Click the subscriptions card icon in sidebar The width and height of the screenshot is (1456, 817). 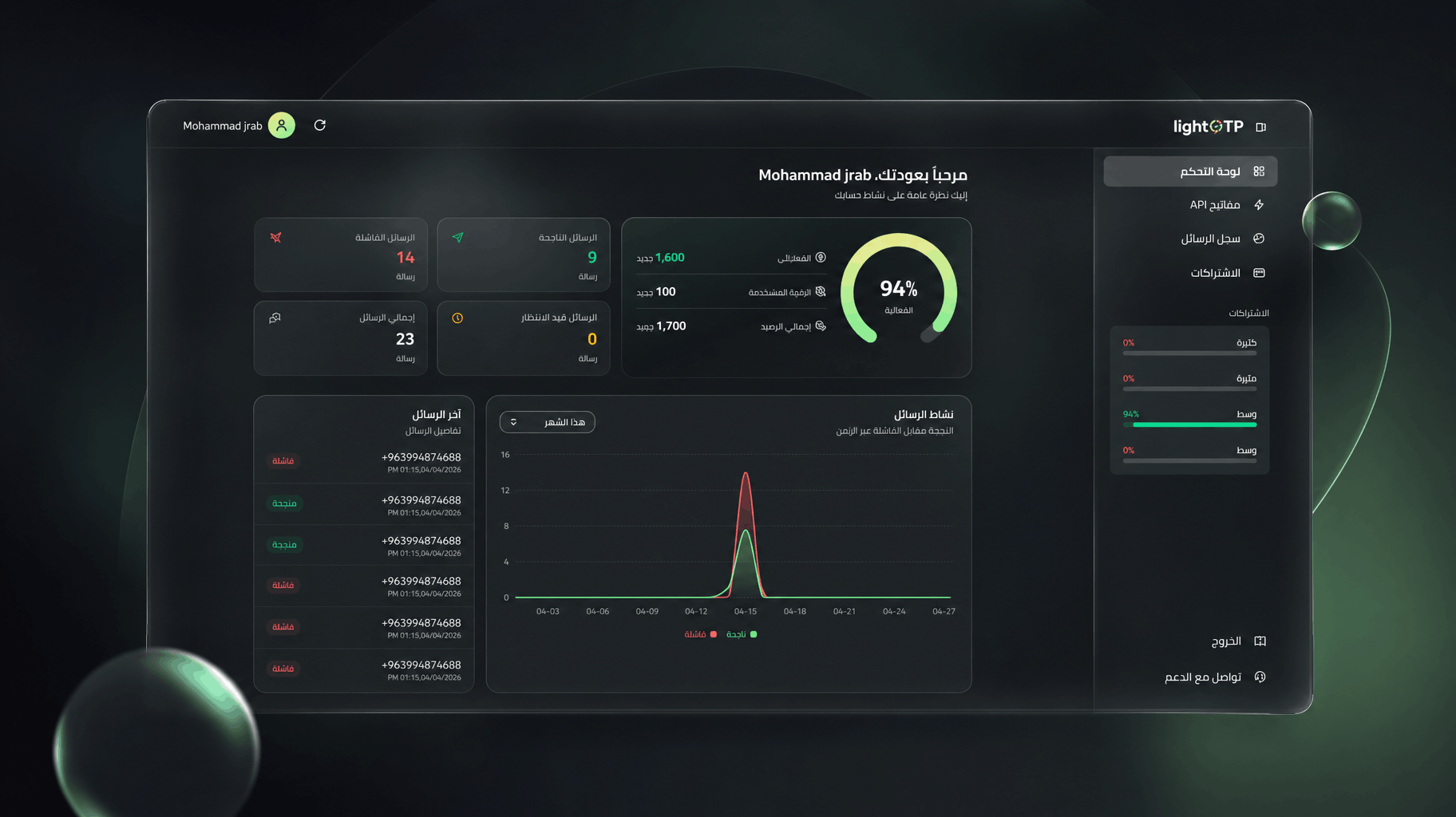click(x=1259, y=273)
